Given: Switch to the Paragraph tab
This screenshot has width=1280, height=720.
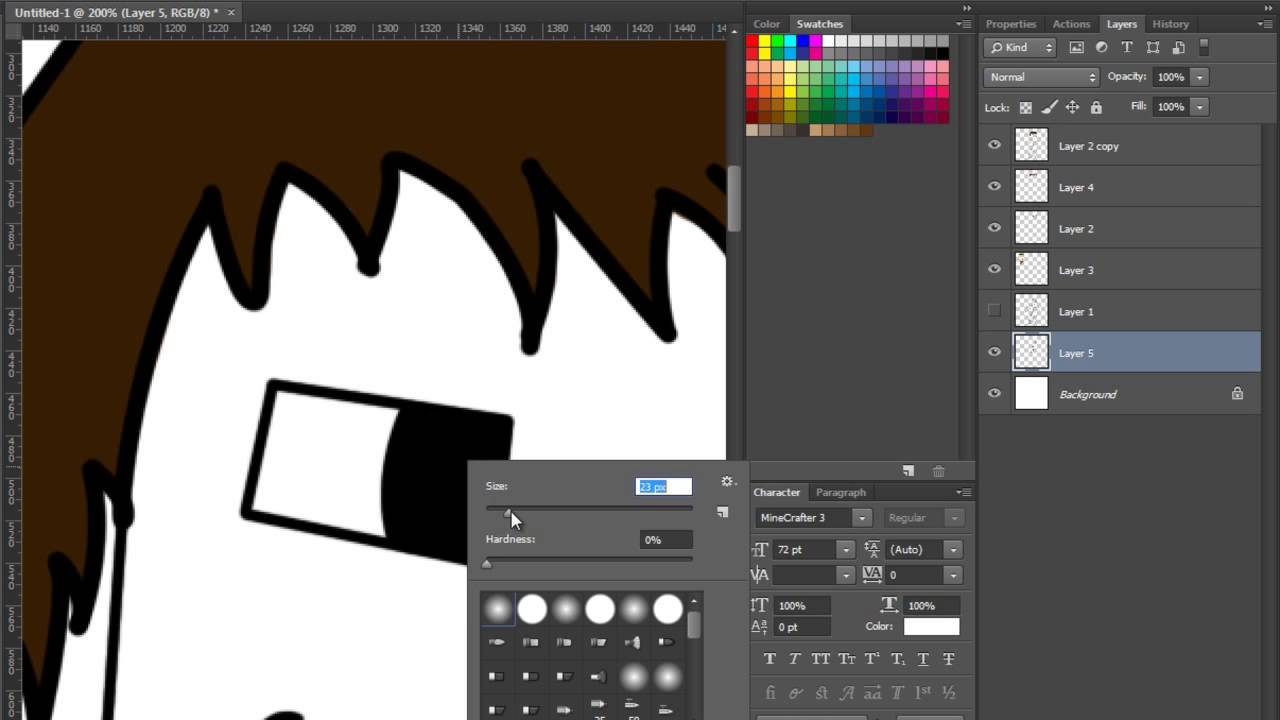Looking at the screenshot, I should coord(841,492).
